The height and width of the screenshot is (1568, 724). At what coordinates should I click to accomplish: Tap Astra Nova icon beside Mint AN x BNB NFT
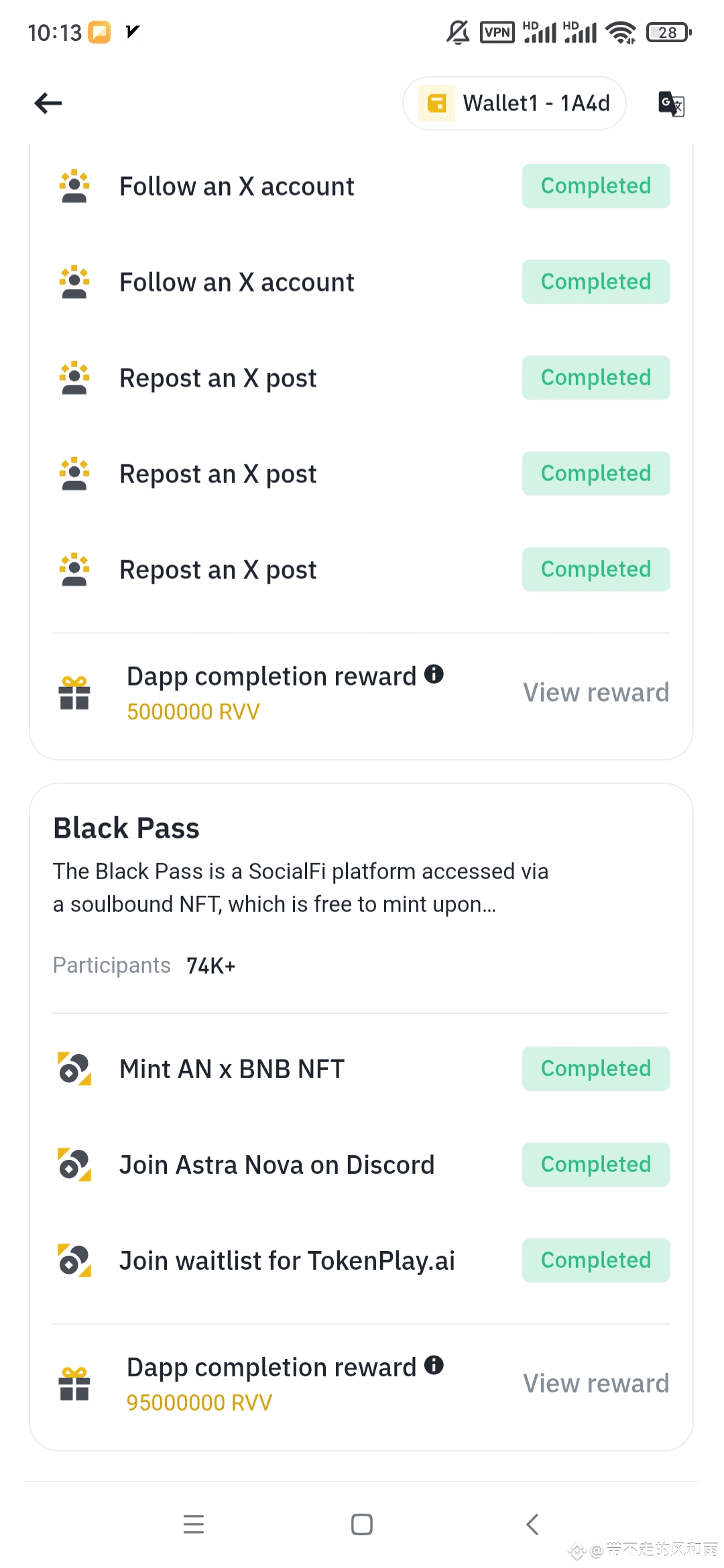pos(74,1069)
